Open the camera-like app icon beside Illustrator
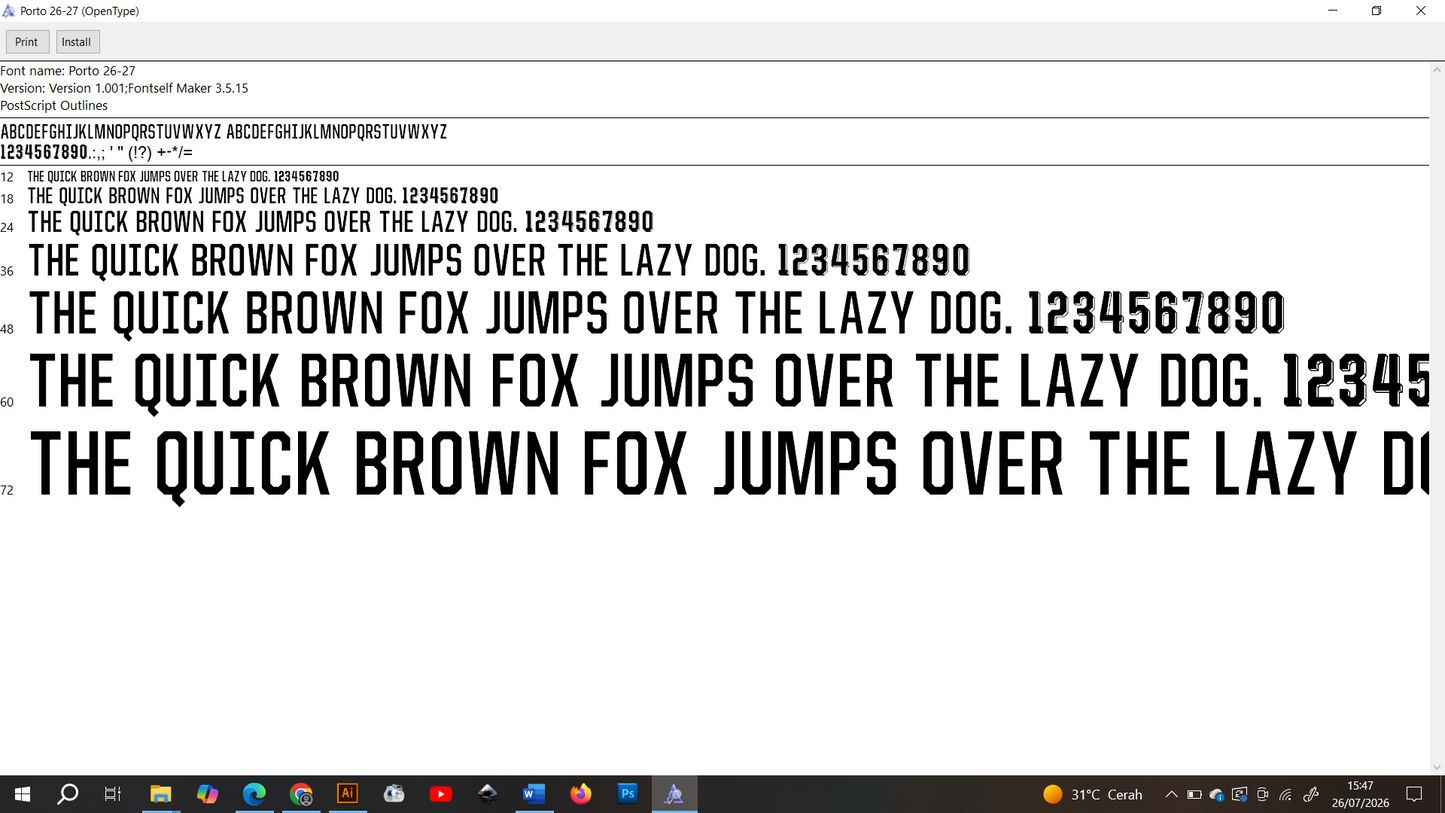This screenshot has height=813, width=1445. (394, 794)
